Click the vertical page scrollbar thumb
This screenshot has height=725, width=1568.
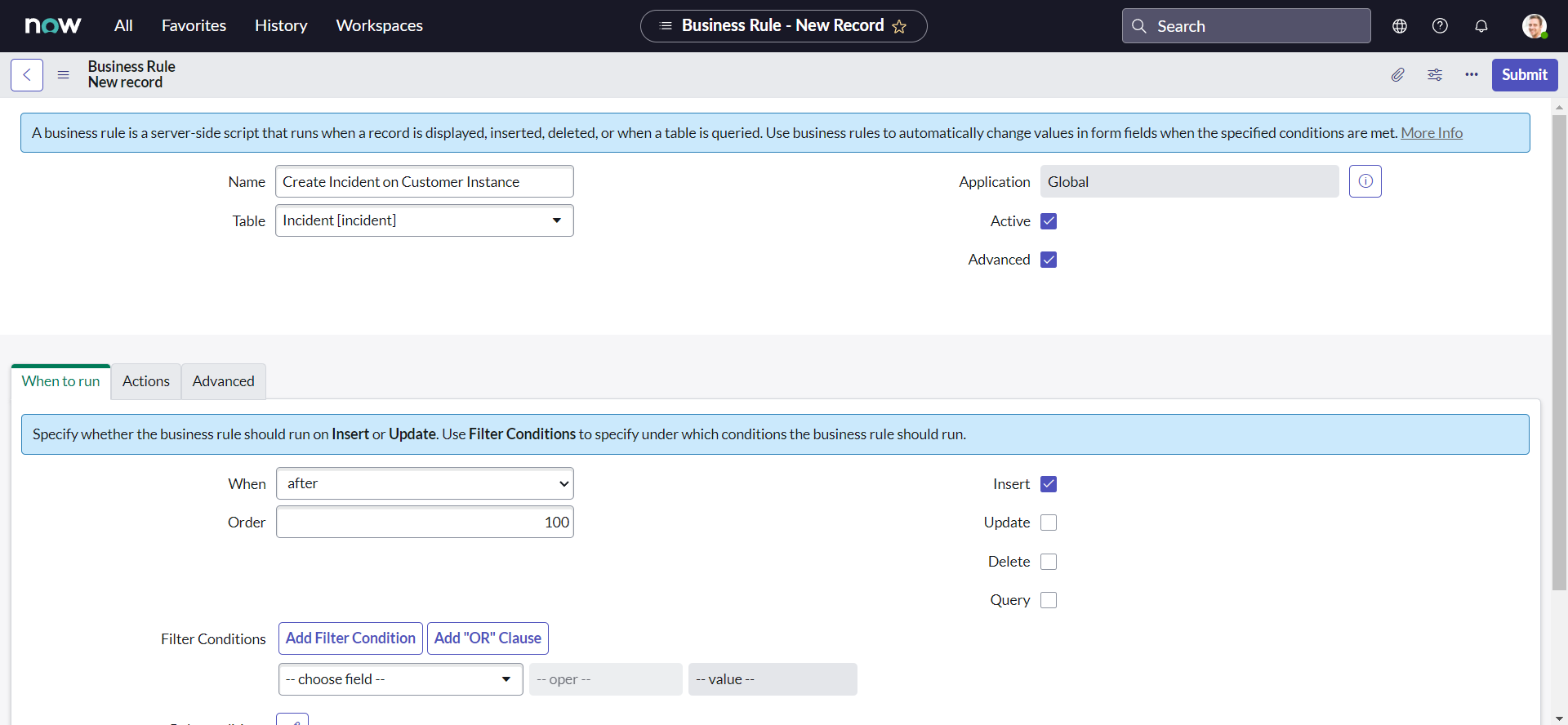click(x=1559, y=352)
